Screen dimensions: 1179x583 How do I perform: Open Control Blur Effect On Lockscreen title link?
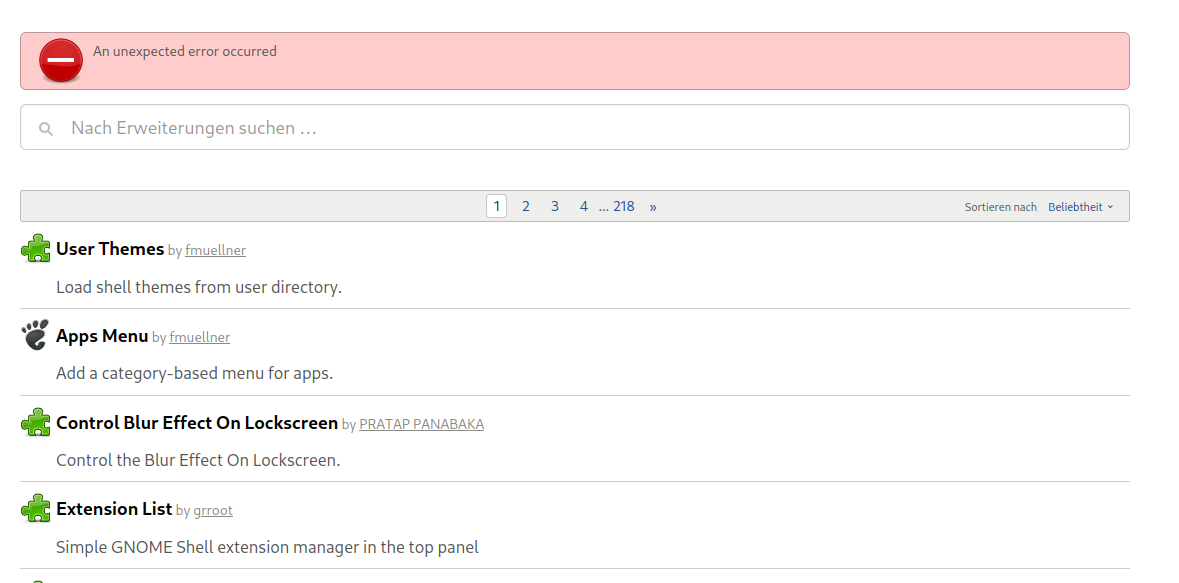click(x=197, y=423)
